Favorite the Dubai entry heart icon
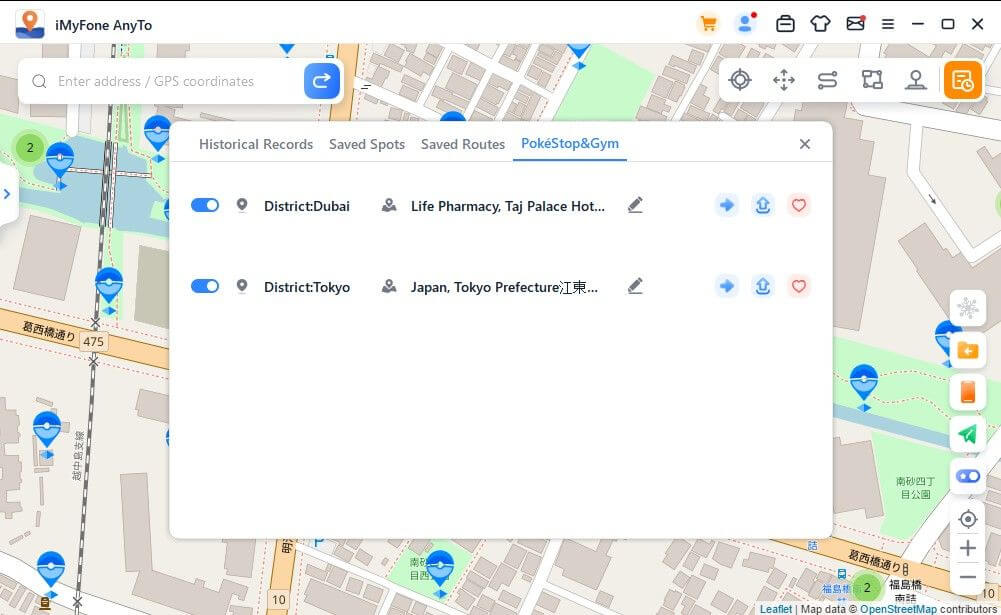Viewport: 1001px width, 615px height. (799, 205)
